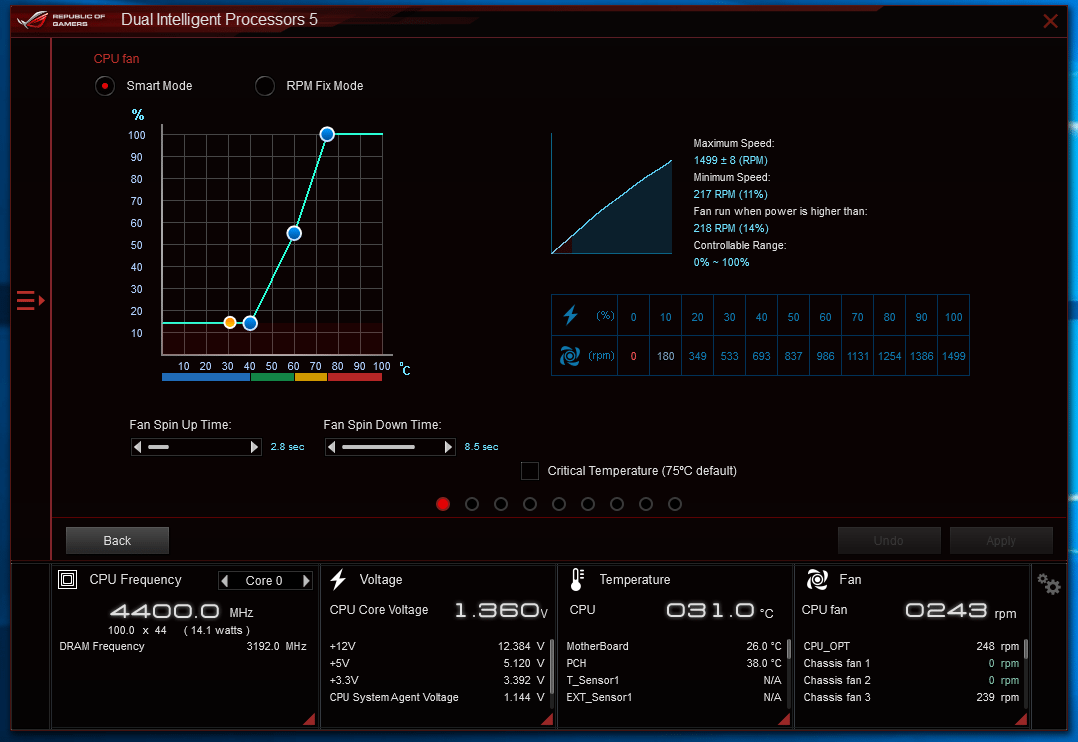Select the first red page dot
The width and height of the screenshot is (1078, 742).
click(x=443, y=504)
